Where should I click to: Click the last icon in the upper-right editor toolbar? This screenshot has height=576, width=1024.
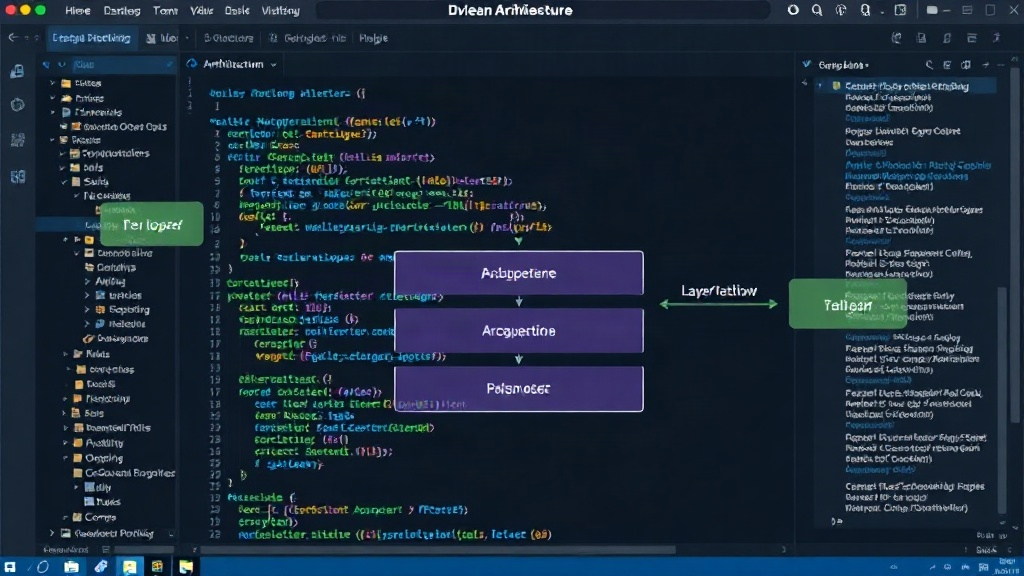tap(997, 39)
